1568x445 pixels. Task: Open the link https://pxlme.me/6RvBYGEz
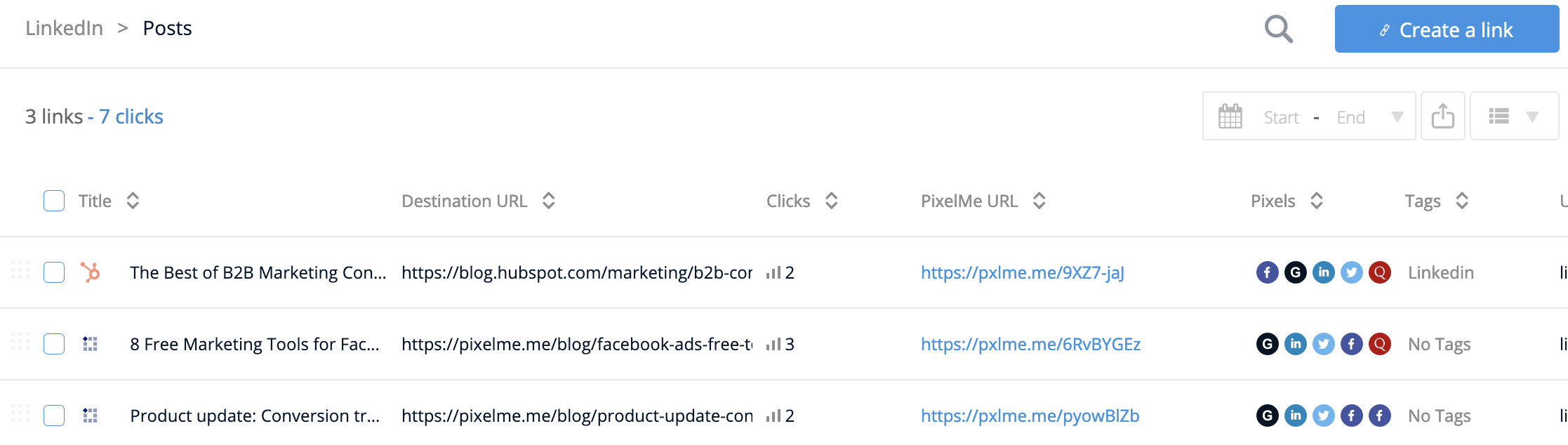click(x=1031, y=344)
